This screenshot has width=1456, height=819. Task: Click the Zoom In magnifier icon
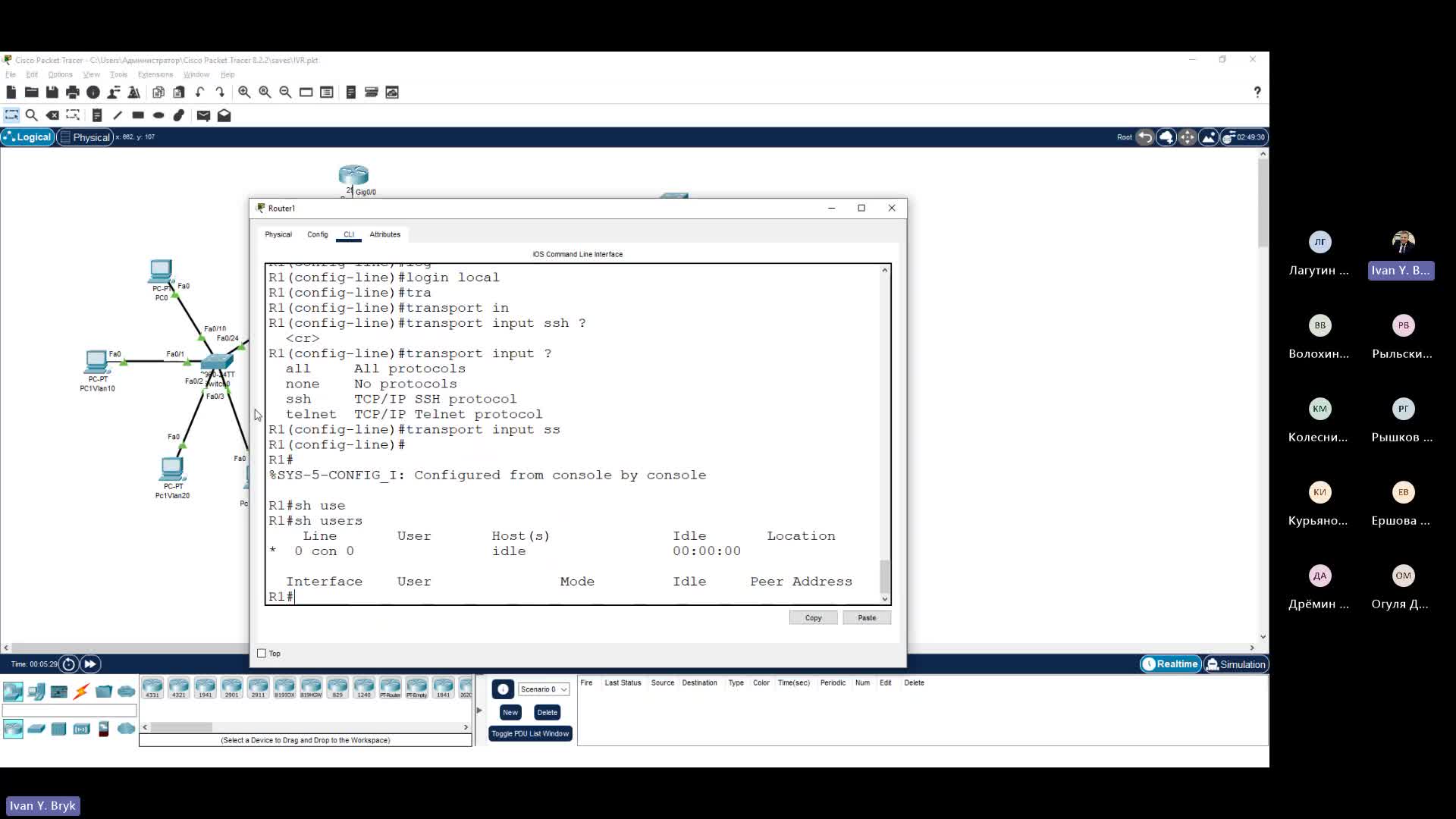pos(244,93)
